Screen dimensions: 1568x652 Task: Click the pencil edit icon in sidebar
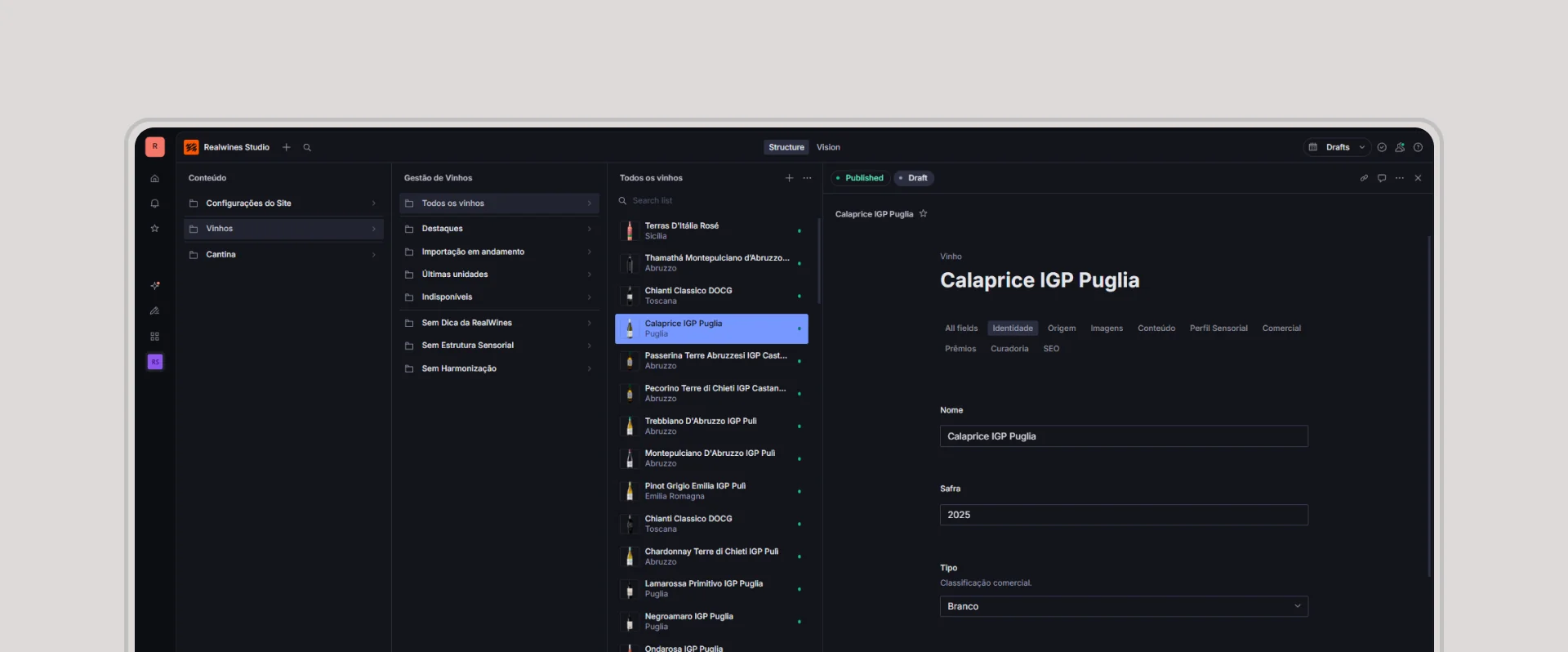click(154, 311)
